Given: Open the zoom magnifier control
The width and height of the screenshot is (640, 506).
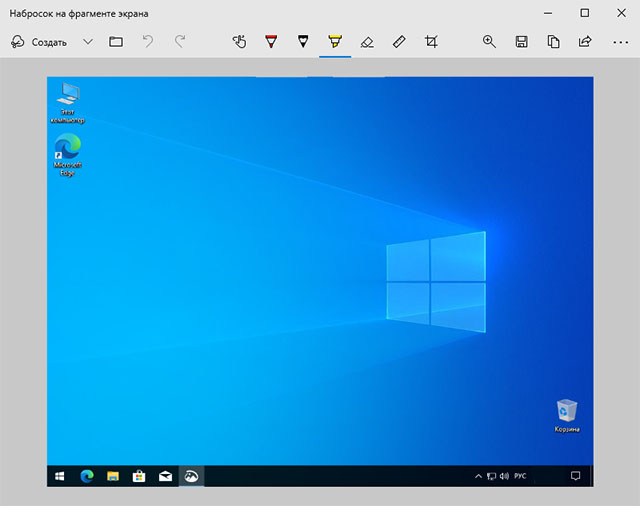Looking at the screenshot, I should click(489, 42).
